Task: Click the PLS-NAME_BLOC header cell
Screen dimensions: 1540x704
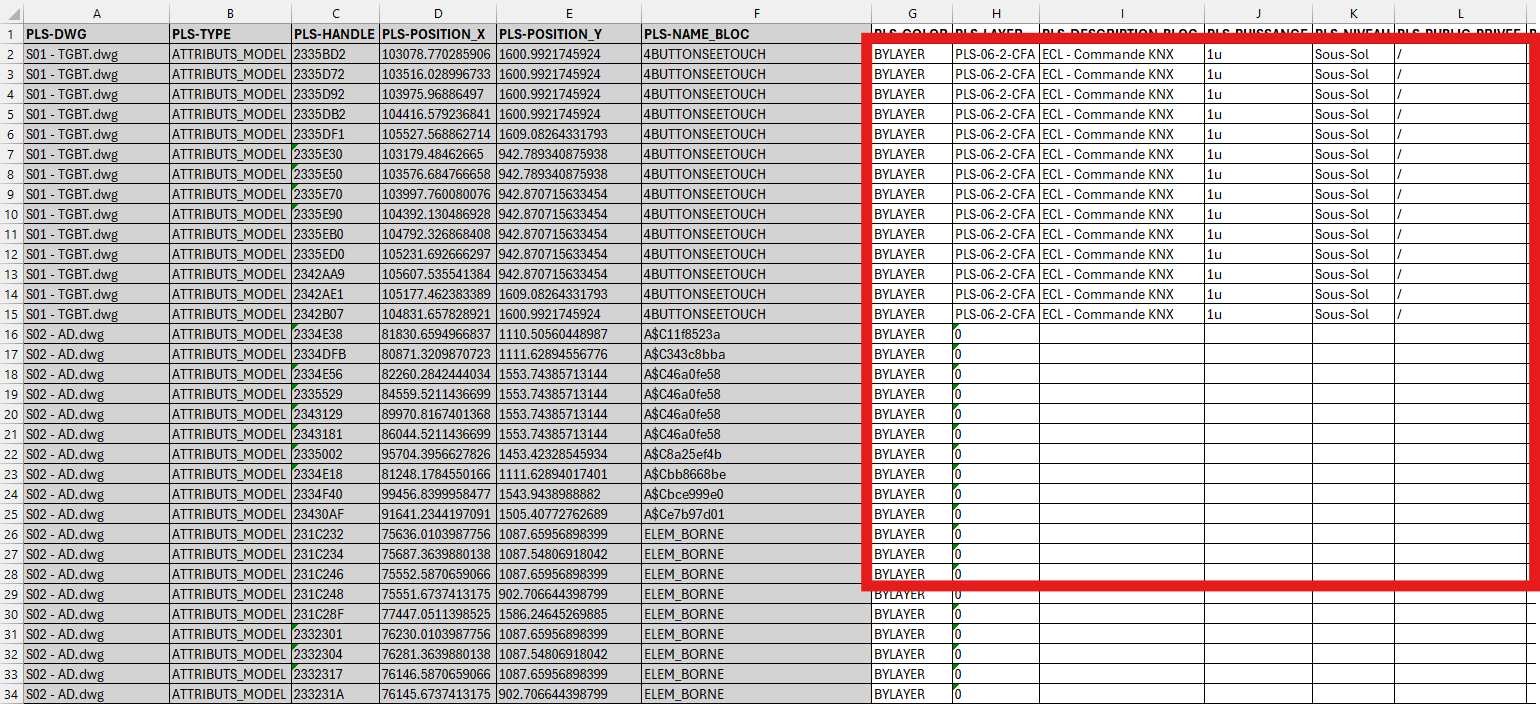Action: pos(756,34)
